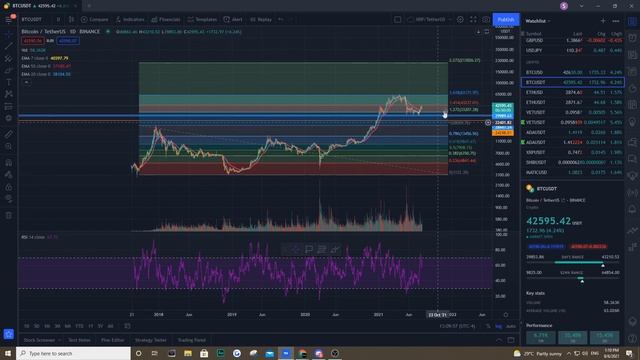Add symbol with Watchlist plus icon
Viewport: 640px width, 360px height.
603,21
